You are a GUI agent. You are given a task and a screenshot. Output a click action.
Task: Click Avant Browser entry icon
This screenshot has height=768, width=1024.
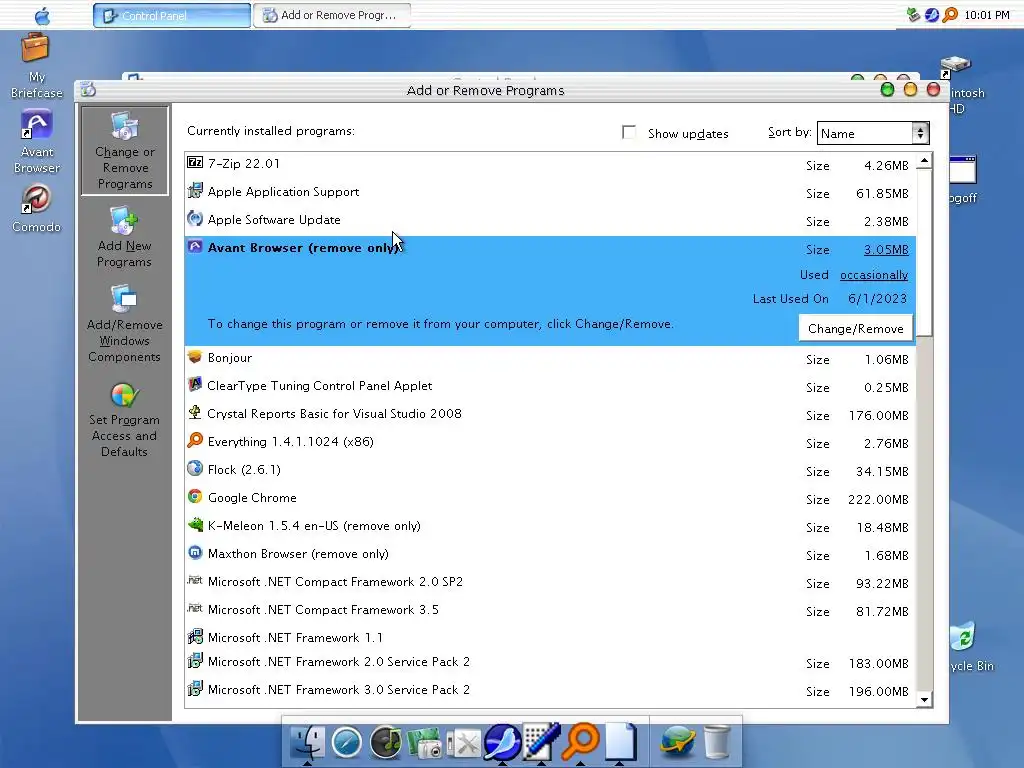(195, 246)
